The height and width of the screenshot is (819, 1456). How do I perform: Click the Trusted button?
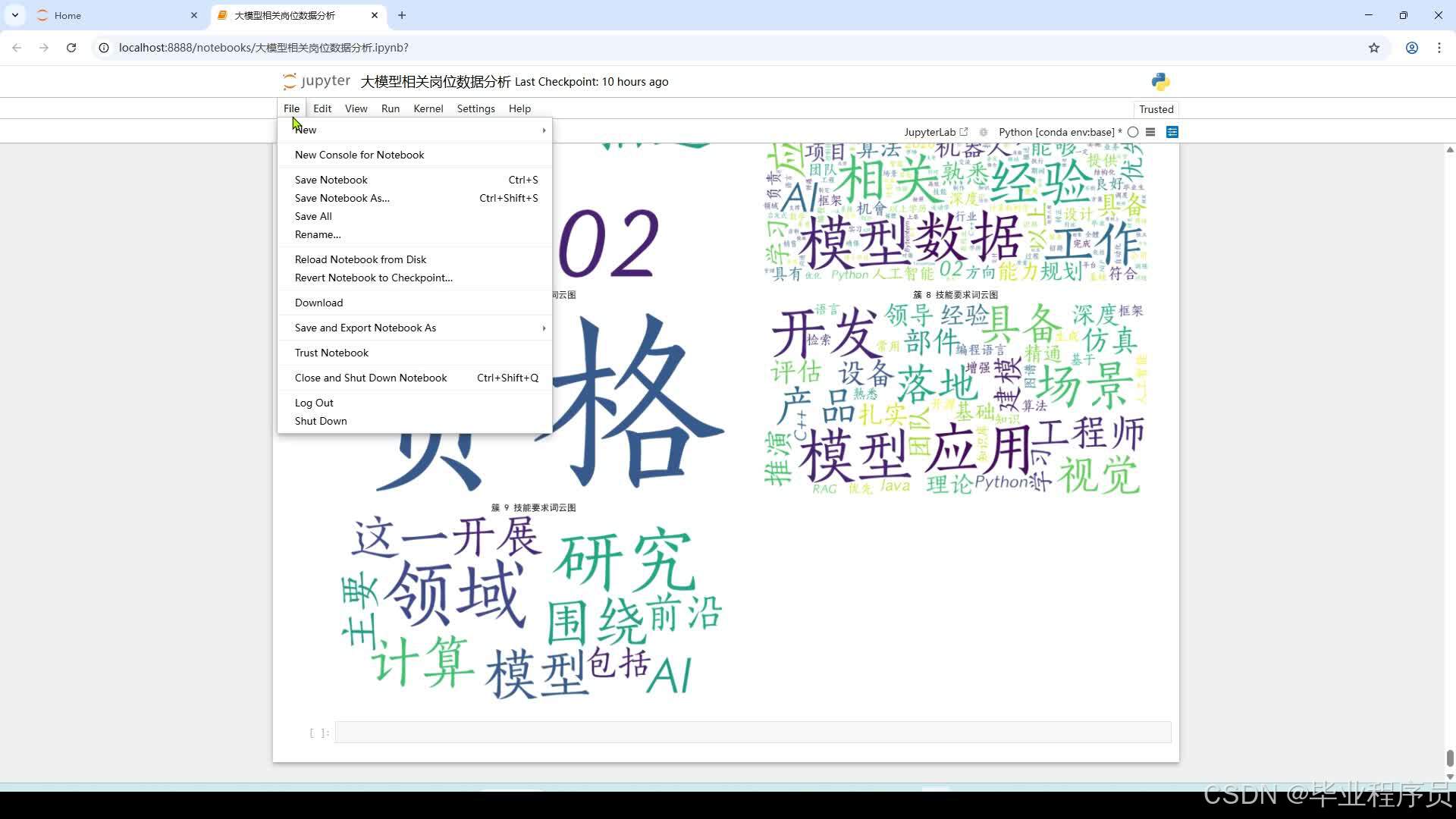click(x=1156, y=108)
